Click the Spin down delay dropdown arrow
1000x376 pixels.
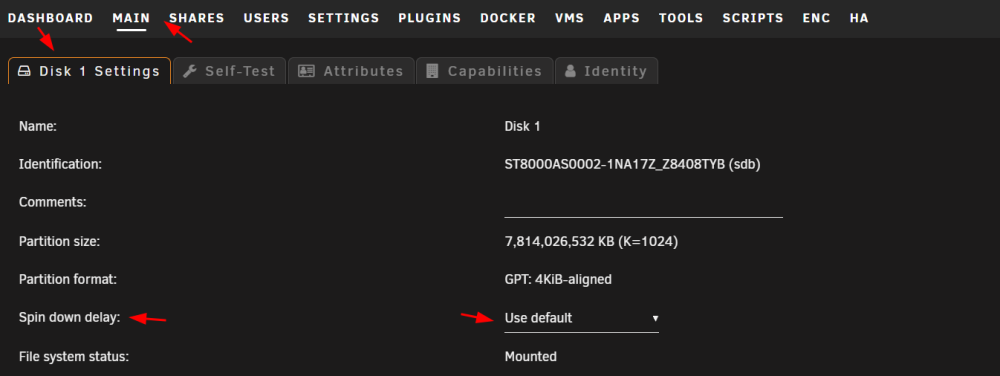coord(655,319)
